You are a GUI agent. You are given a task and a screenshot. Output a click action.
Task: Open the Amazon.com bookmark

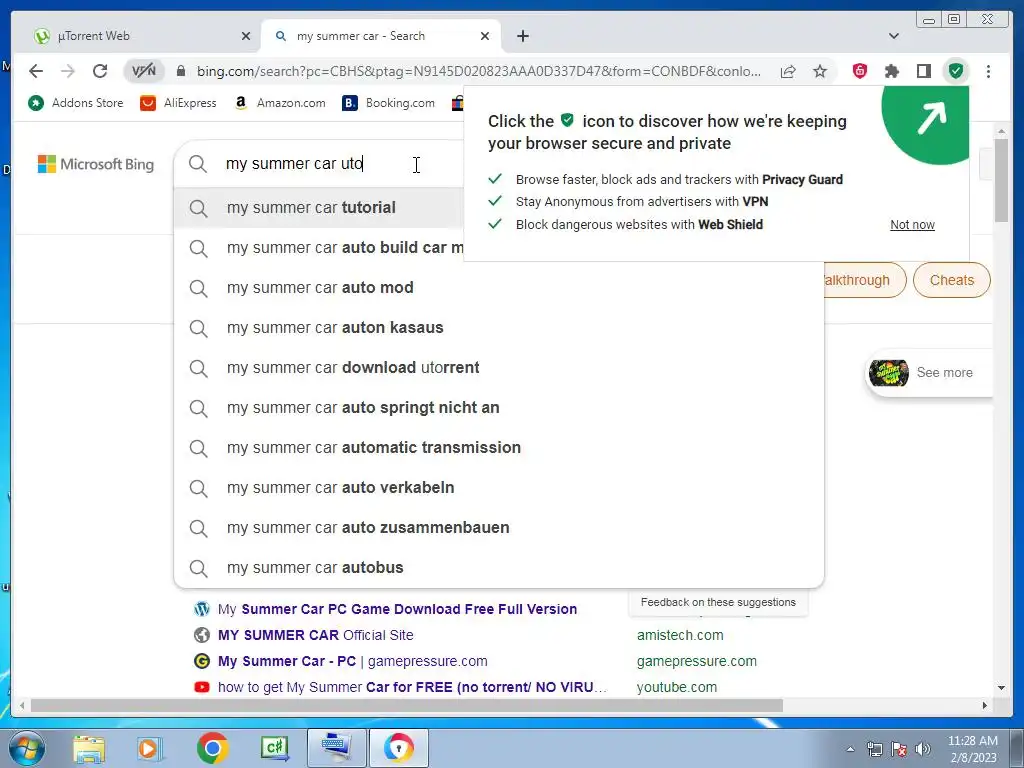pyautogui.click(x=280, y=103)
